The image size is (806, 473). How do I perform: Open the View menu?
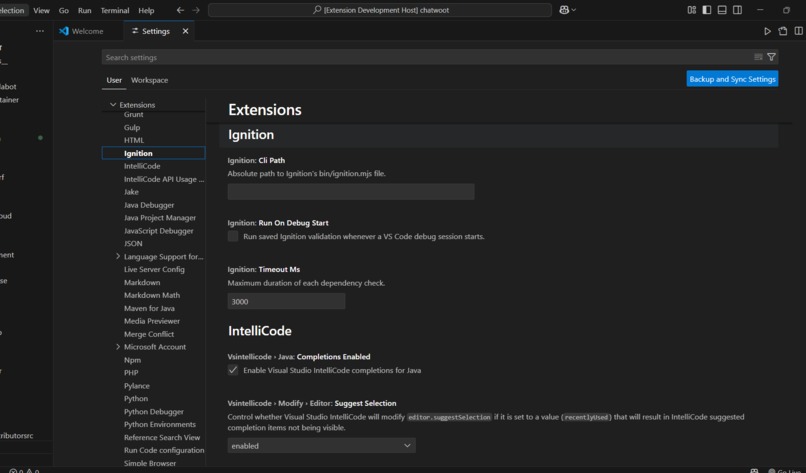[x=42, y=10]
